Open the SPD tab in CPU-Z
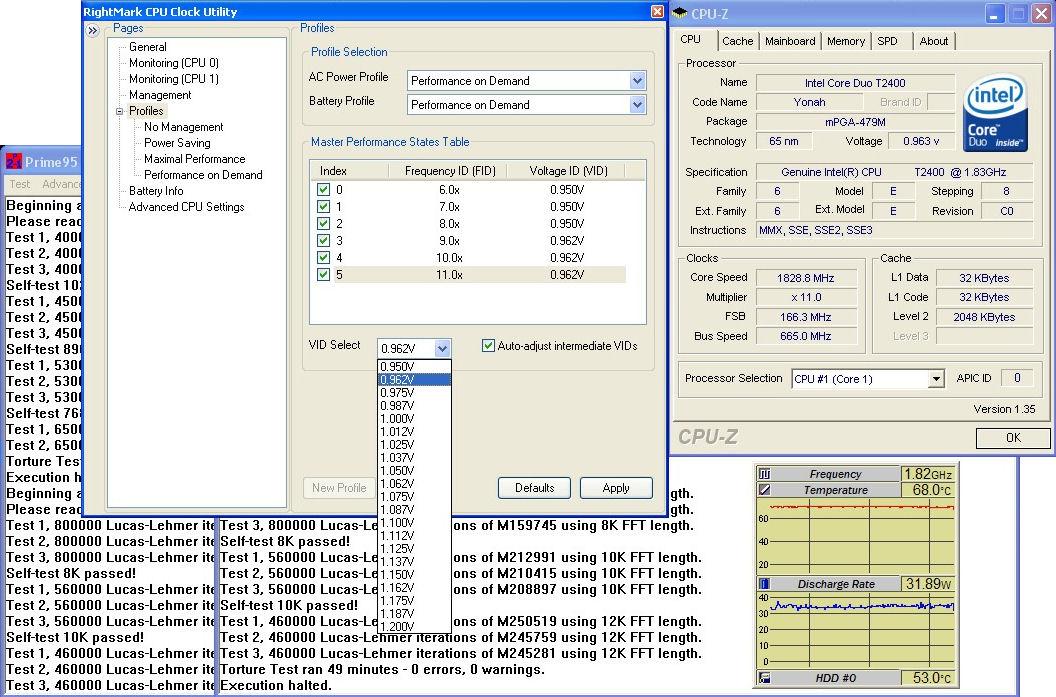The width and height of the screenshot is (1056, 697). (x=888, y=41)
